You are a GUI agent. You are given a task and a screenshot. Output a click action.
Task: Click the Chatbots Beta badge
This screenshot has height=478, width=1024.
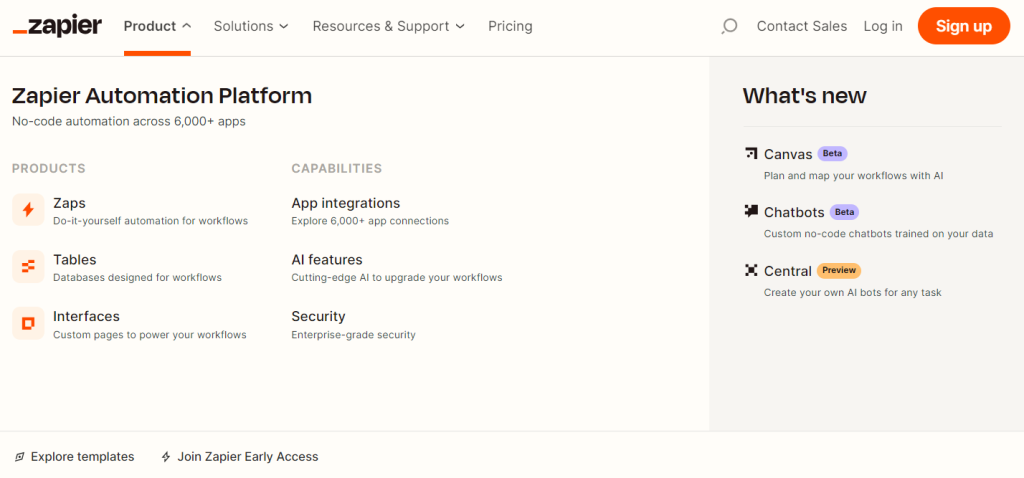tap(844, 212)
